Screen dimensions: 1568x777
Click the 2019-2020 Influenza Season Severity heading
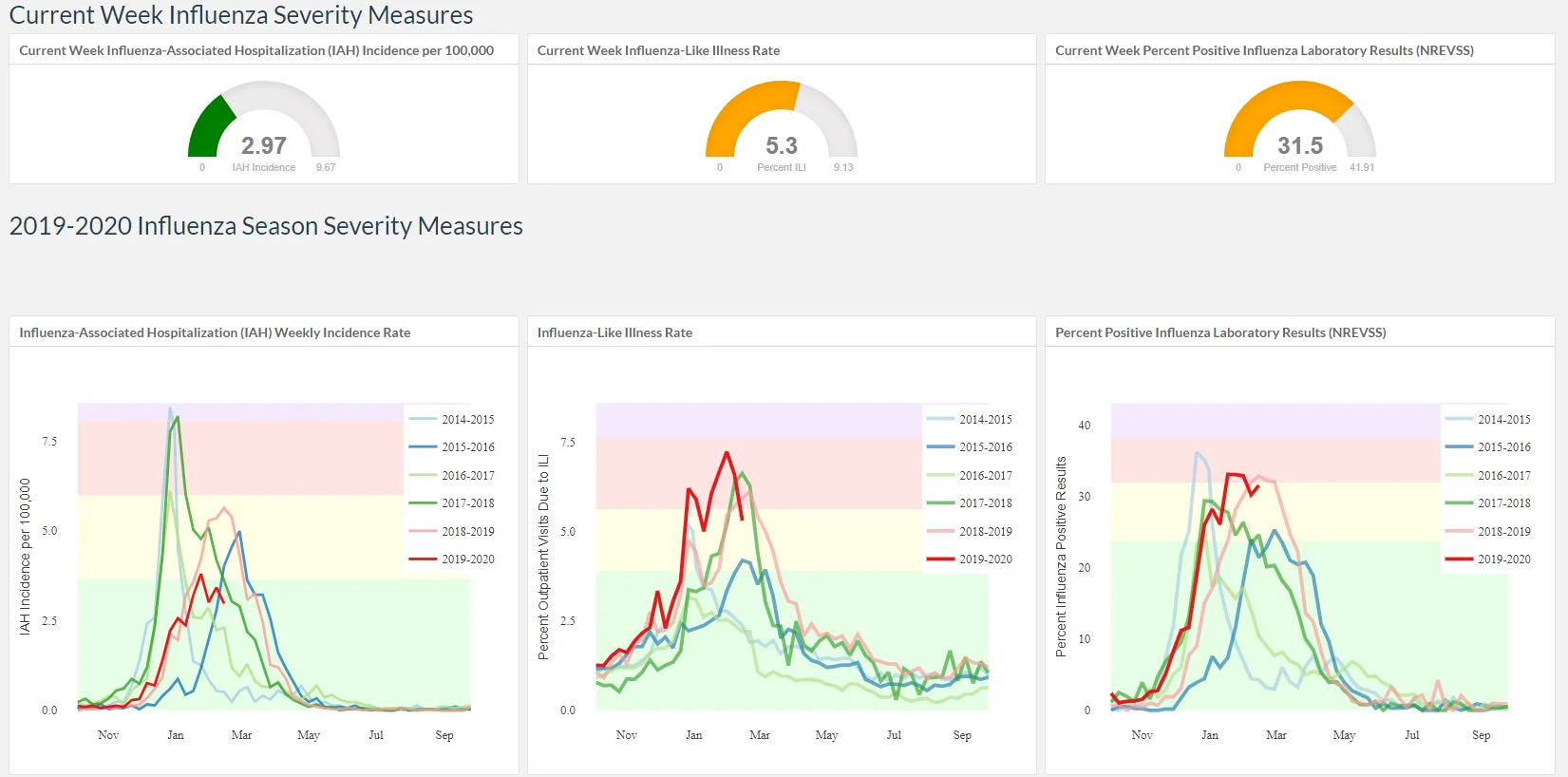[266, 226]
